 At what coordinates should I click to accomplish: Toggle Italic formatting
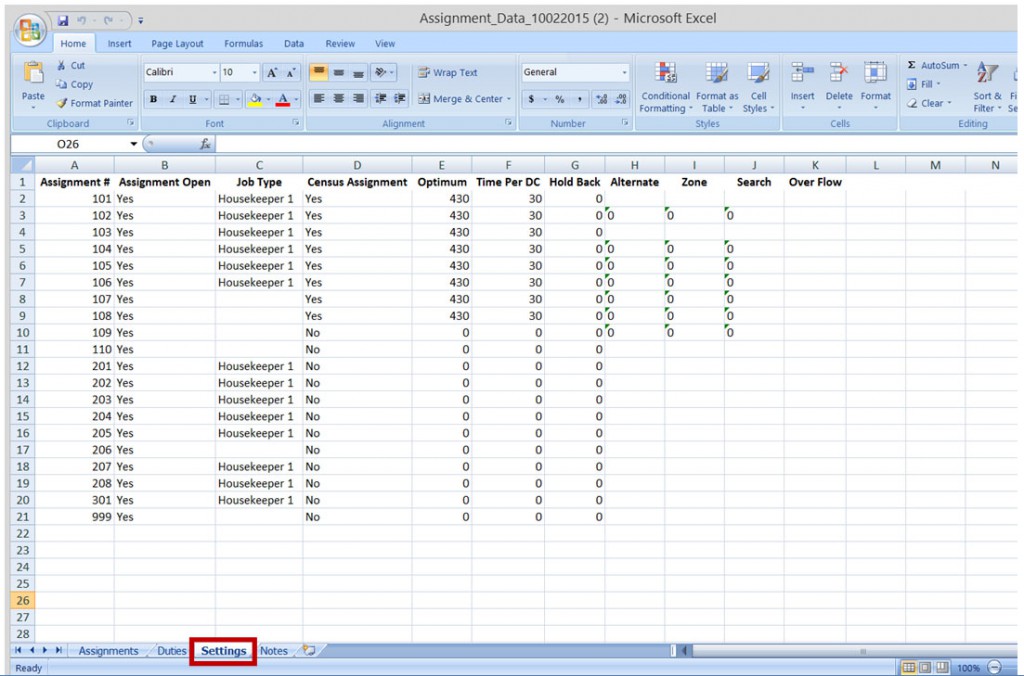tap(173, 99)
